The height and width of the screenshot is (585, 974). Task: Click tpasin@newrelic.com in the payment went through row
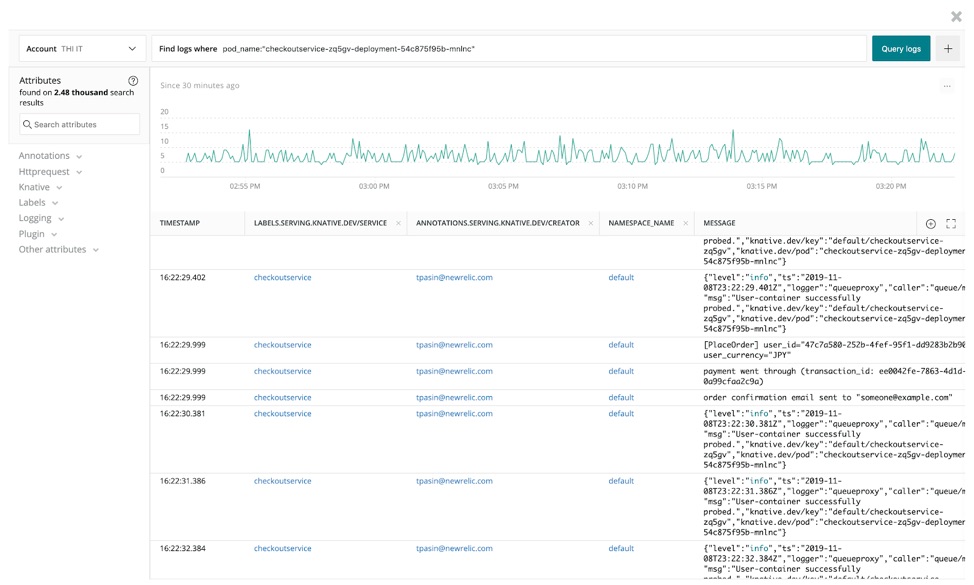[454, 371]
